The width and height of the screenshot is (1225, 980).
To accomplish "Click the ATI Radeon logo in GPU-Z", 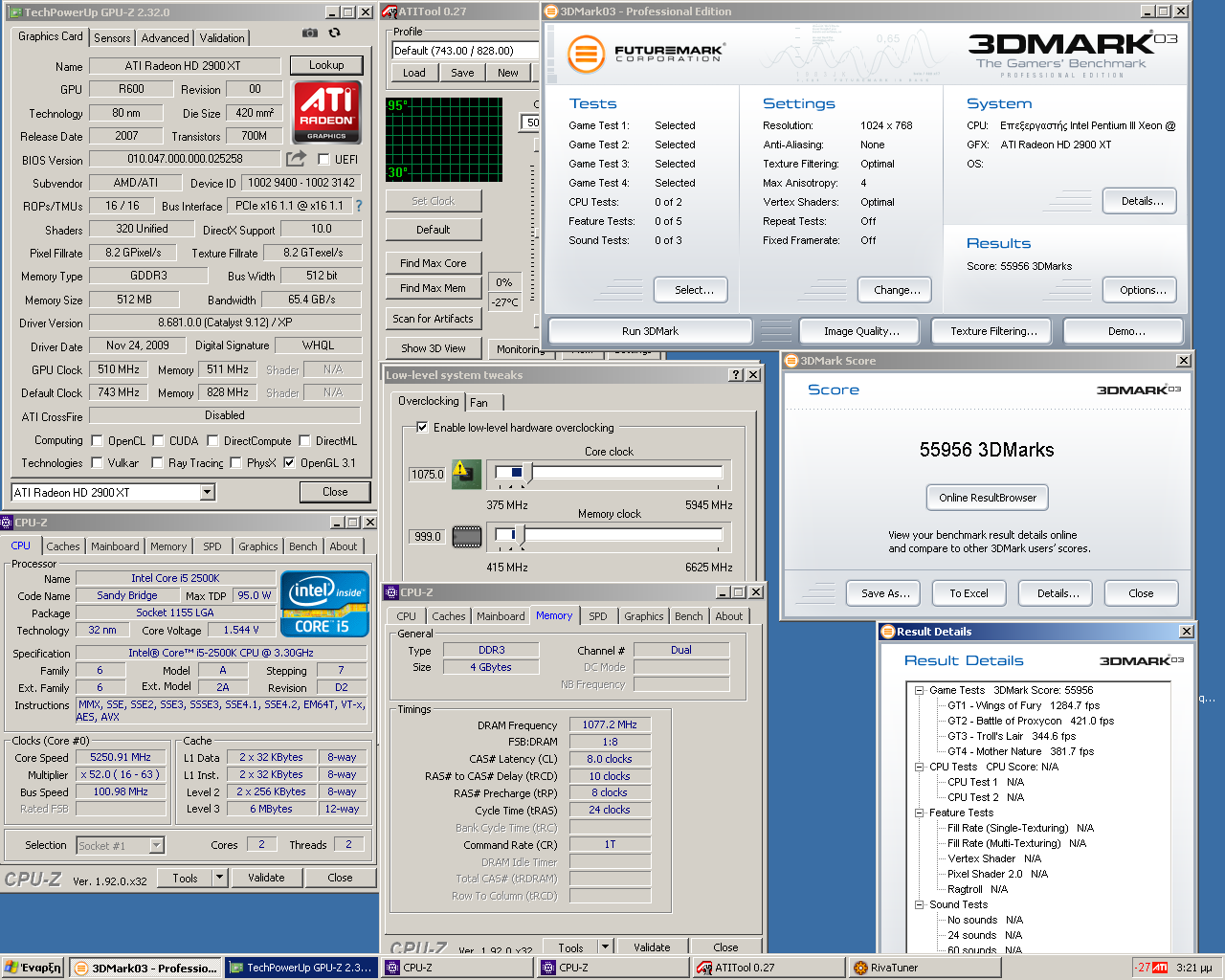I will [326, 112].
